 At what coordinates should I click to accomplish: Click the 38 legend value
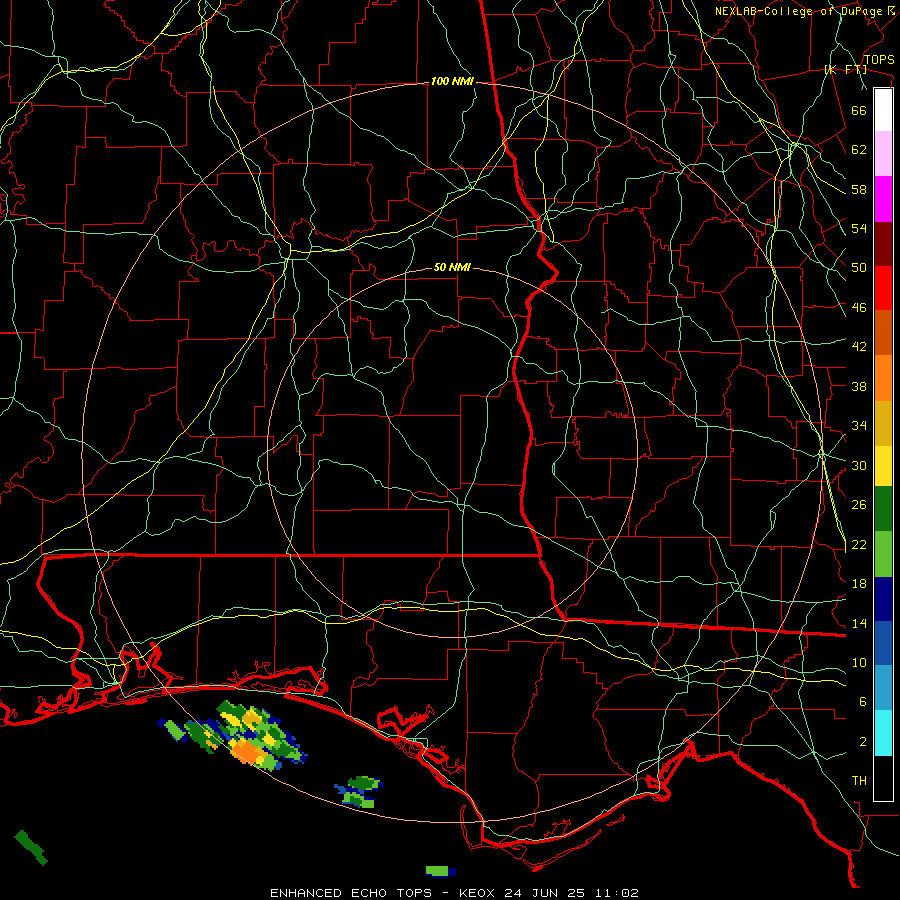pos(859,386)
